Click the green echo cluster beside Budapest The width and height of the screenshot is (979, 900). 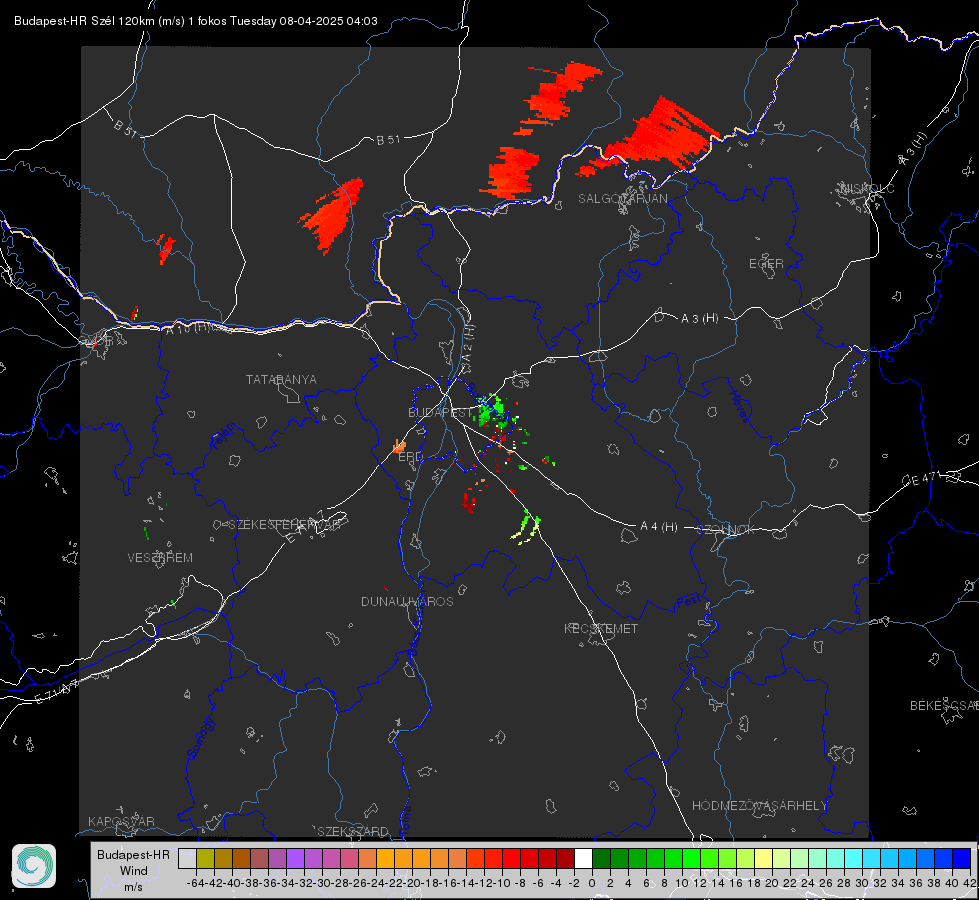(x=490, y=409)
